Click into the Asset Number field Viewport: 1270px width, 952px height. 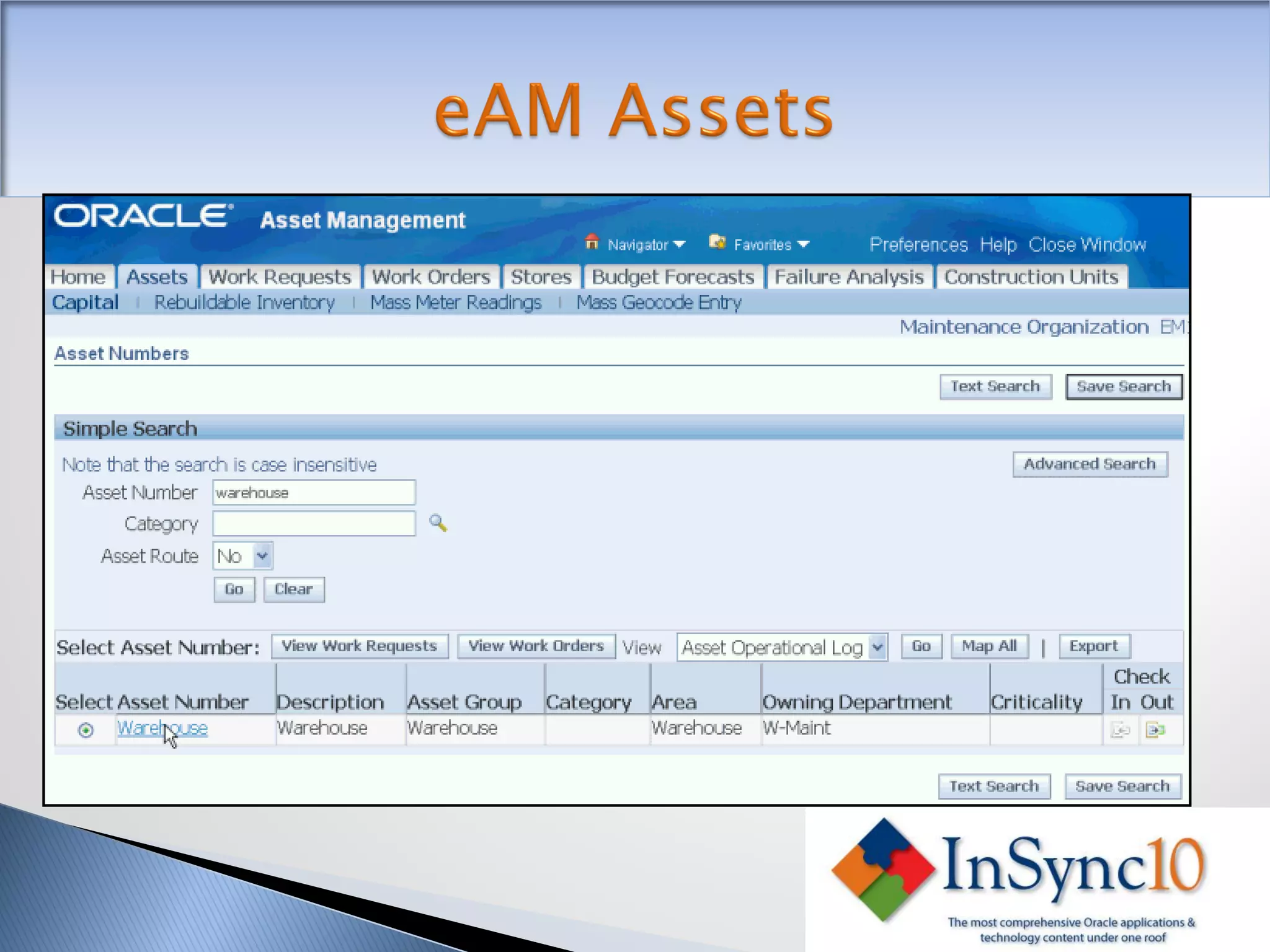(314, 493)
